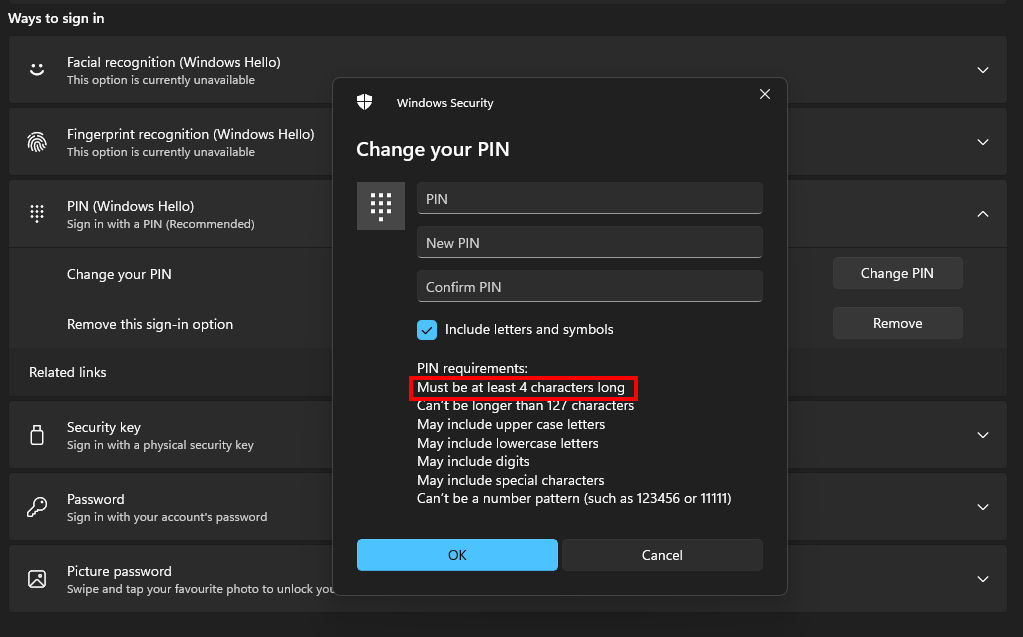Click 'PIN requirements:' heading text
The image size is (1023, 637).
(472, 368)
